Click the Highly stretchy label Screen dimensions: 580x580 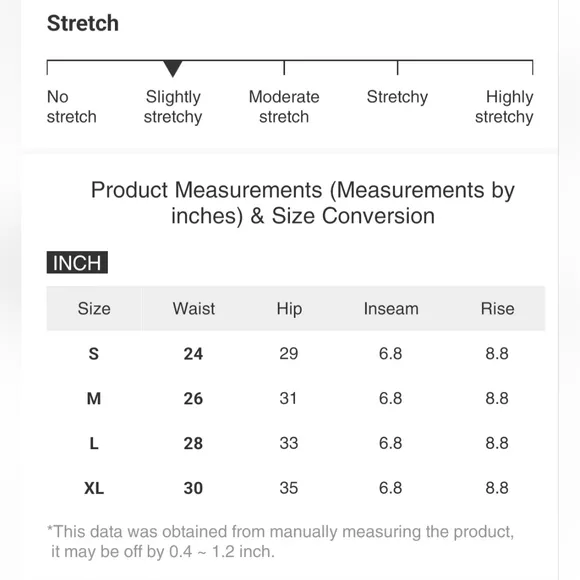[x=504, y=107]
